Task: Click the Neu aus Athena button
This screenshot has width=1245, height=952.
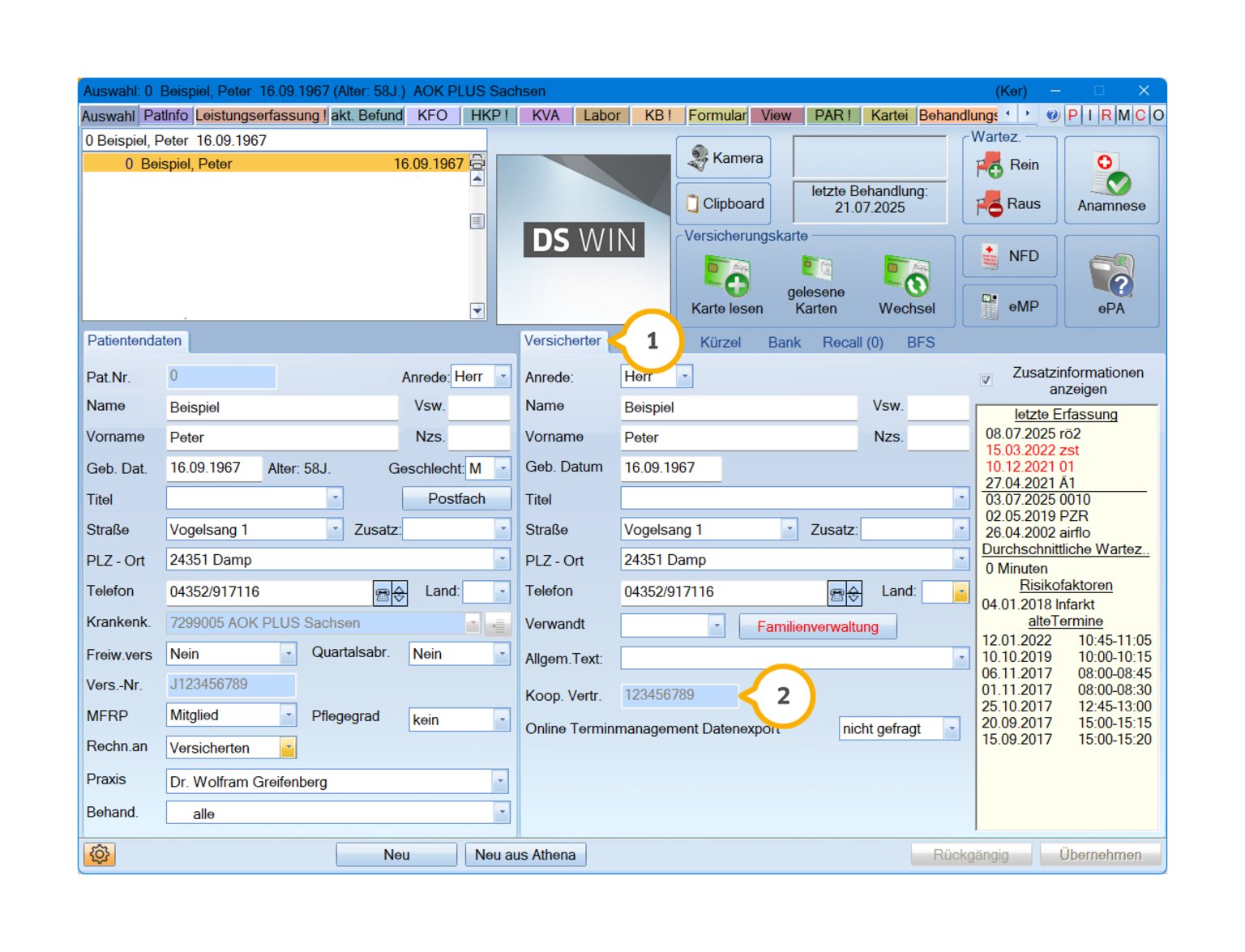Action: point(525,855)
